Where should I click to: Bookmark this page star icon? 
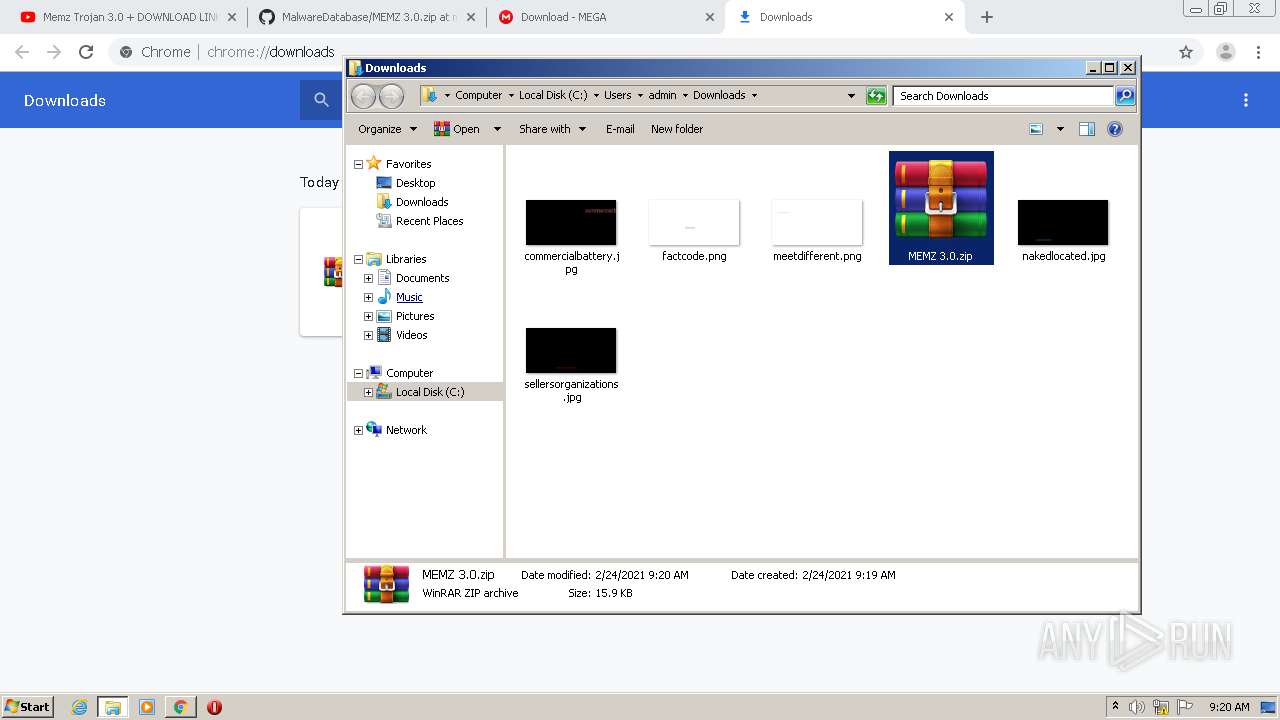[1186, 52]
